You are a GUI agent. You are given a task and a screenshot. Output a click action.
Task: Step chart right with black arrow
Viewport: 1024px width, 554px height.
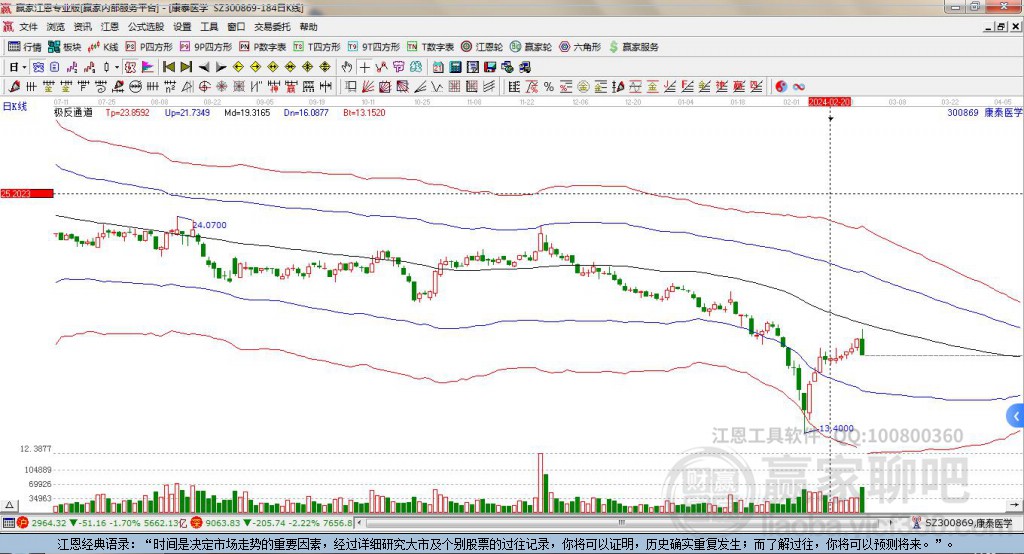pos(221,67)
